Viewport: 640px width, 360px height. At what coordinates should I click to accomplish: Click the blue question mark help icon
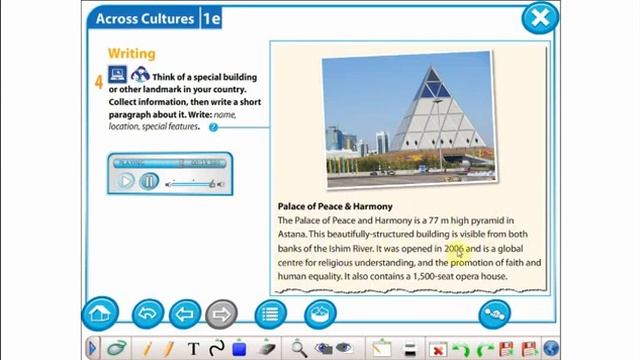[213, 127]
